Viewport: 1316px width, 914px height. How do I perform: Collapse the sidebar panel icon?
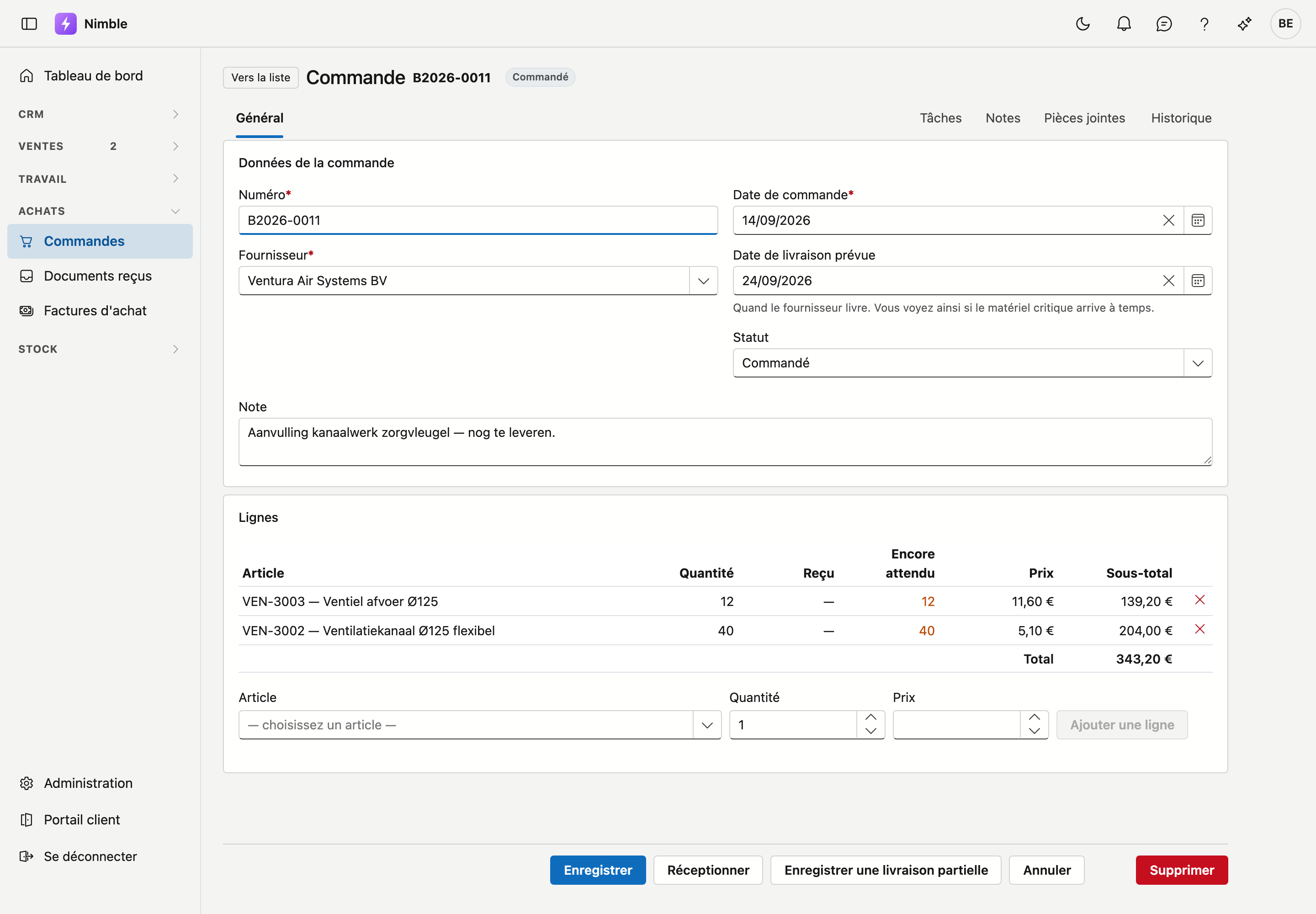[29, 23]
